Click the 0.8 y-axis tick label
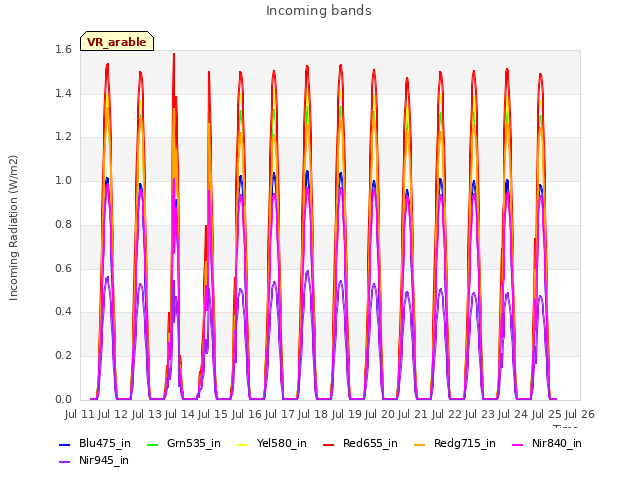 click(63, 224)
